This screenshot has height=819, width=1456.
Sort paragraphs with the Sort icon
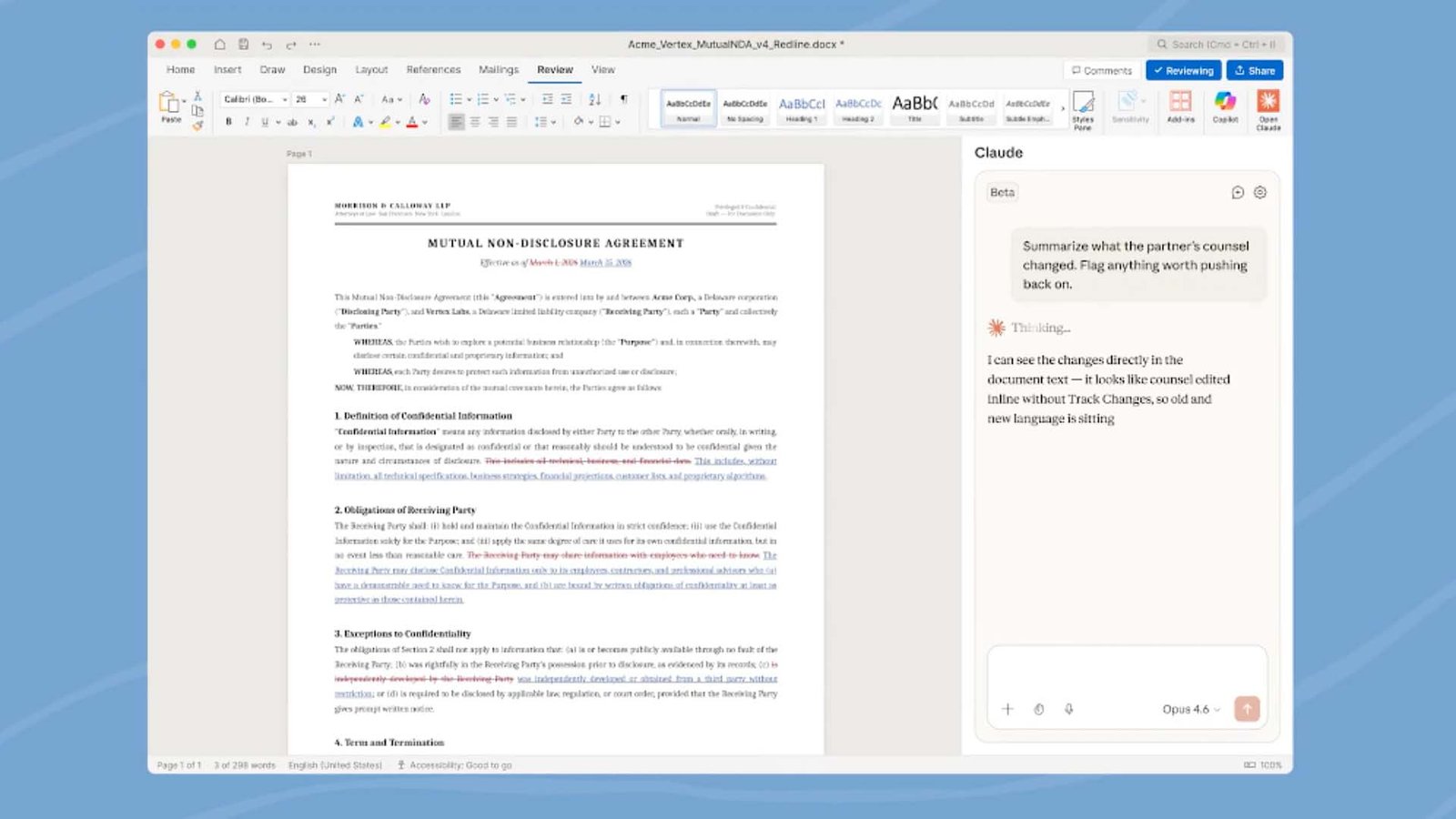pyautogui.click(x=594, y=99)
